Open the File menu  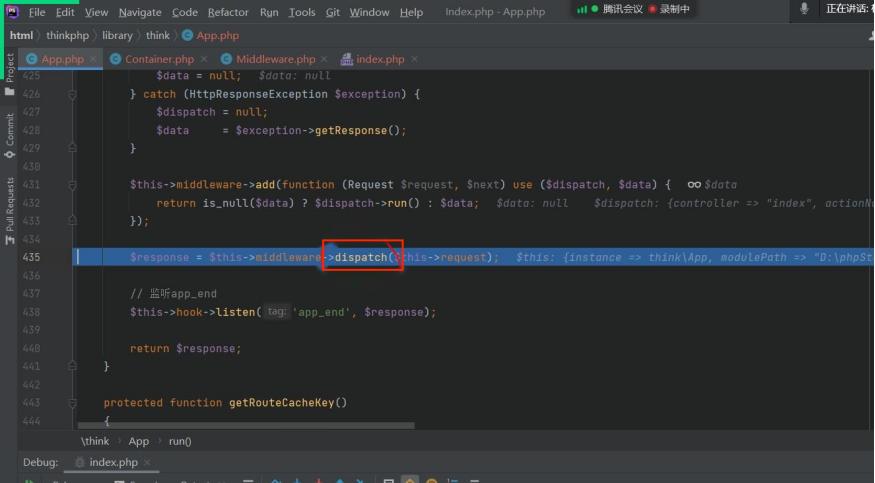click(x=37, y=12)
